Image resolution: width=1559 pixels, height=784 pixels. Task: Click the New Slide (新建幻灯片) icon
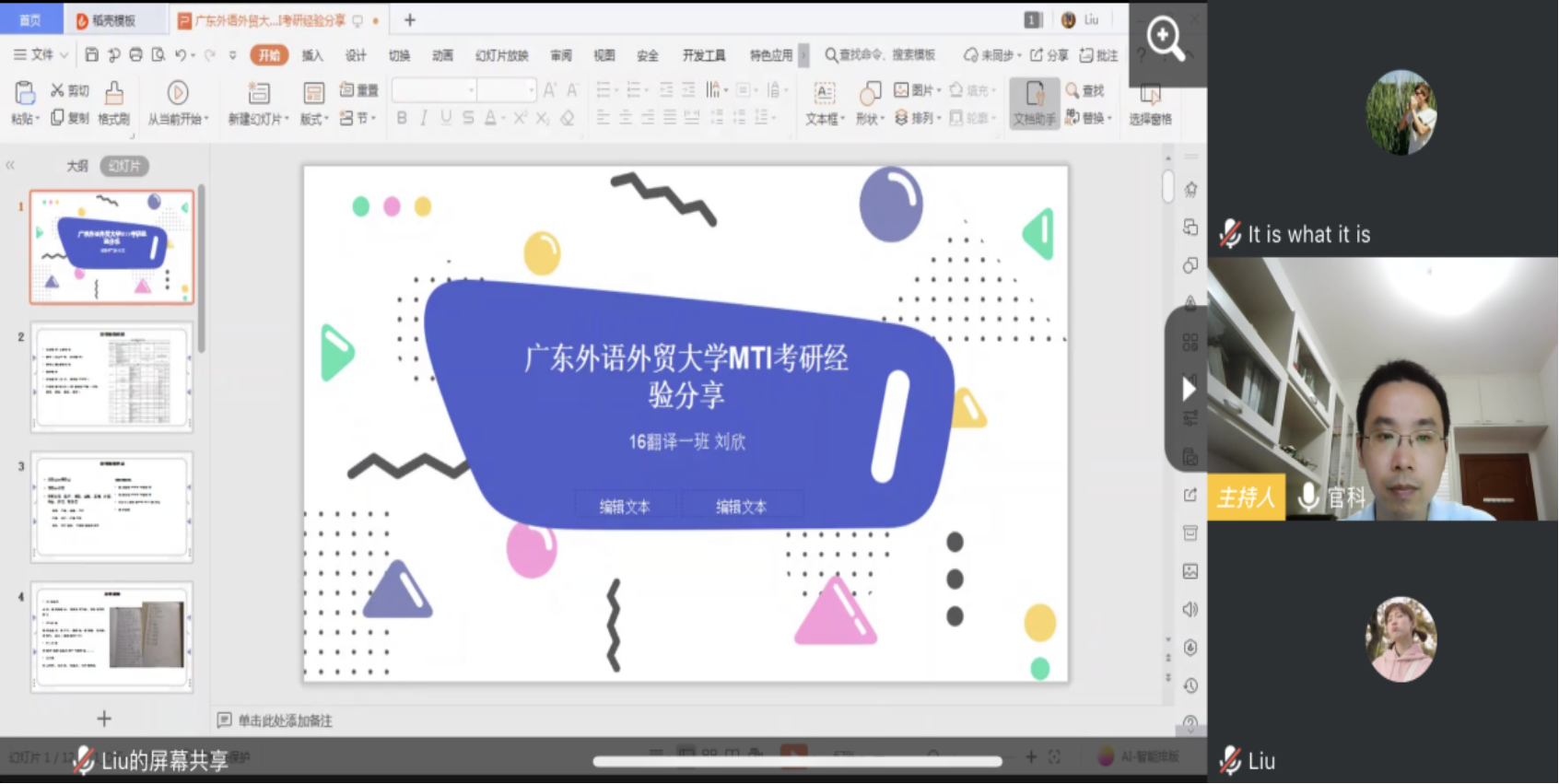(x=259, y=93)
